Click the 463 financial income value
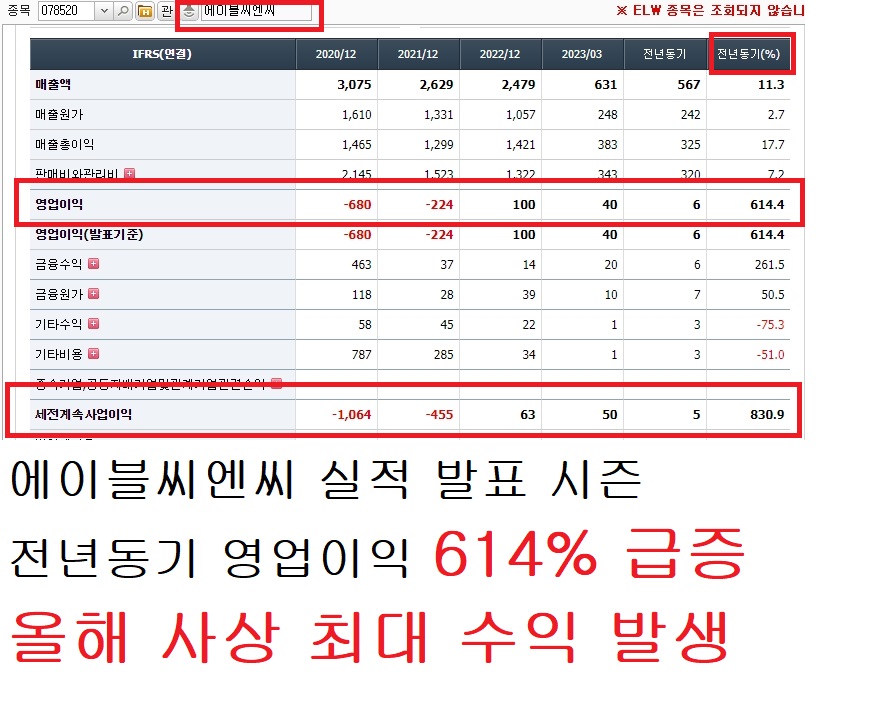The image size is (873, 705). [362, 265]
